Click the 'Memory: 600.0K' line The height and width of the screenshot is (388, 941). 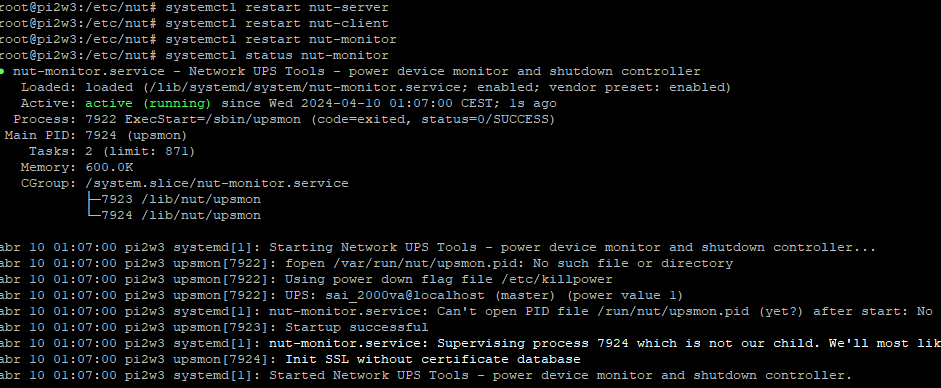point(77,167)
